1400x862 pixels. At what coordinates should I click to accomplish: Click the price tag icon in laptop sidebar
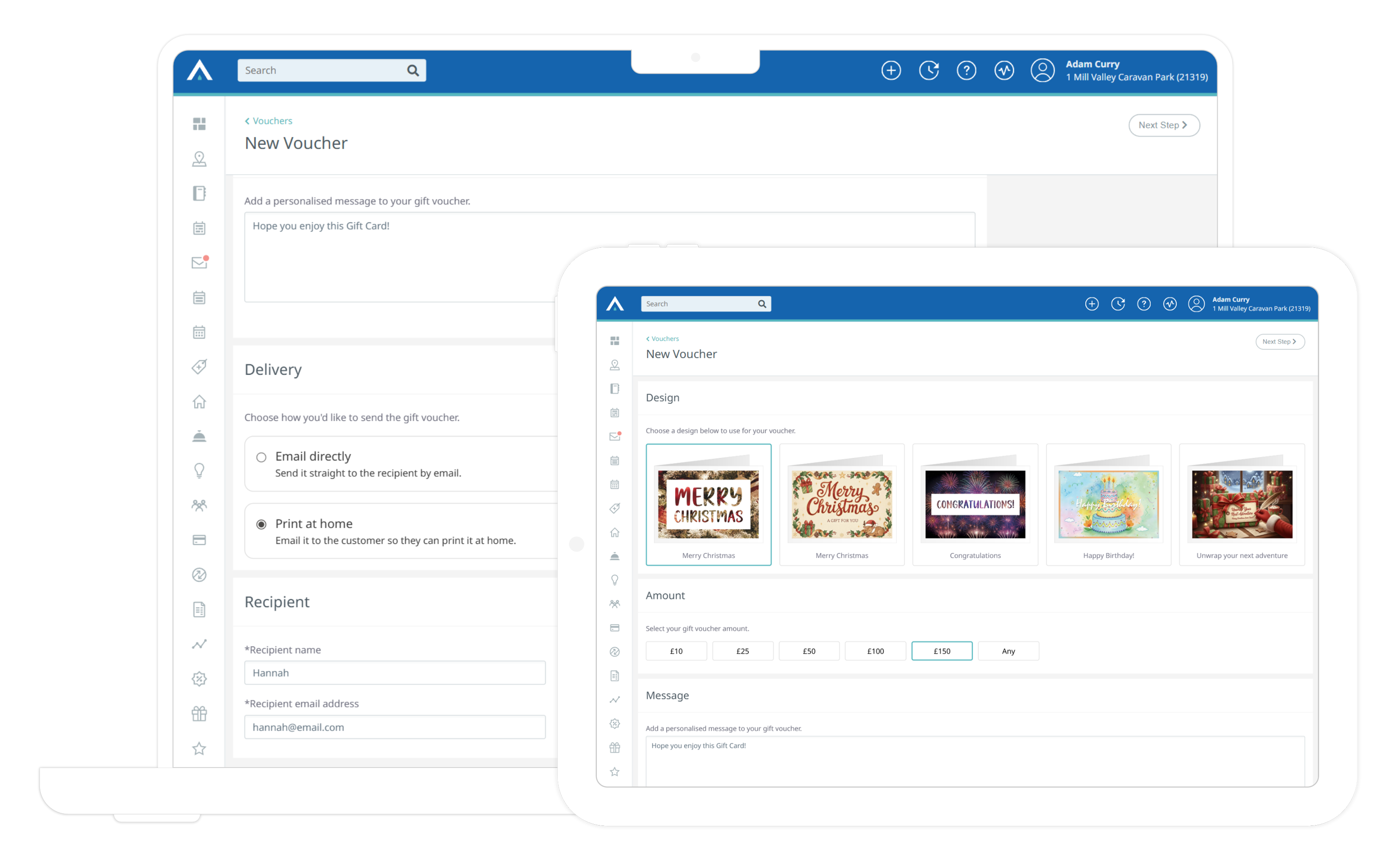(199, 366)
